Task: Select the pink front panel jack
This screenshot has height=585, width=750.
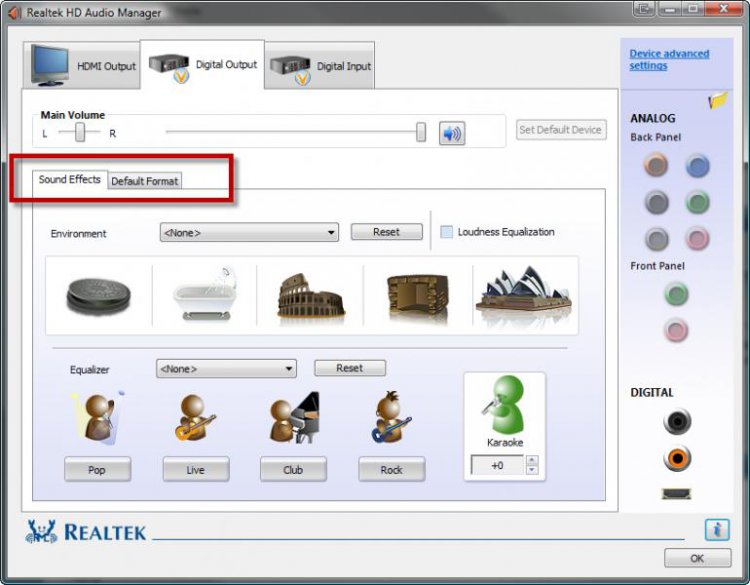Action: pos(676,330)
